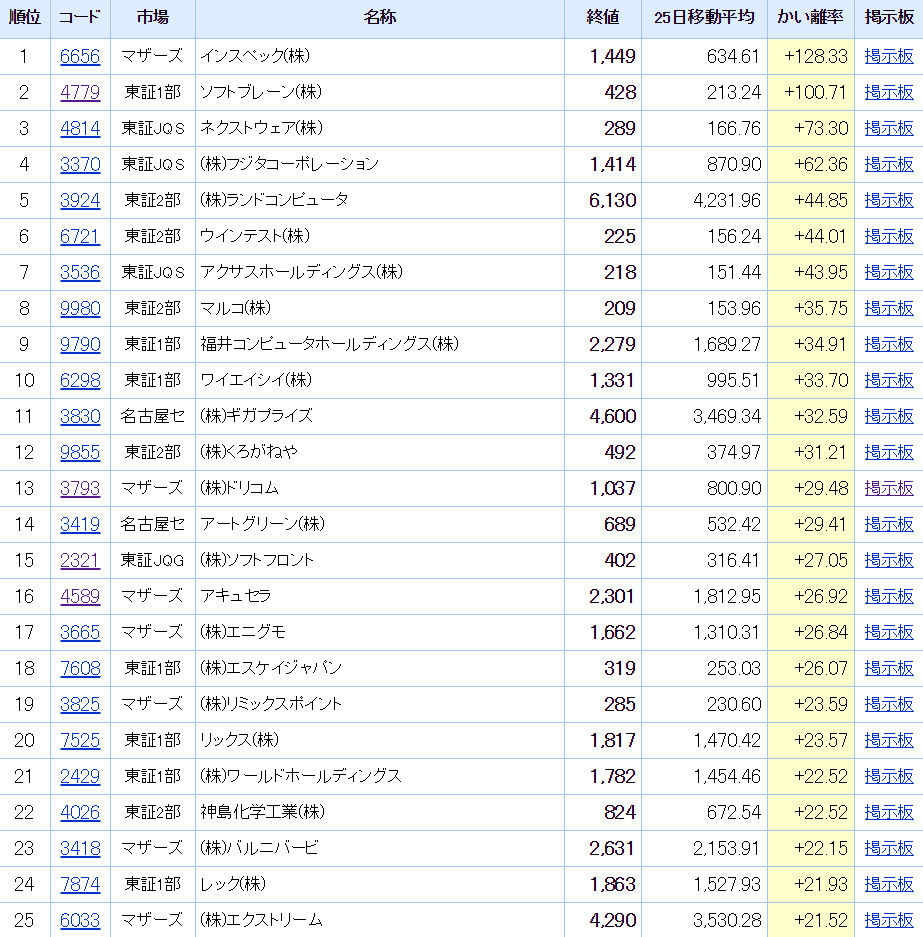Open the 掲示板 link for (株)ランドコンピュータ
This screenshot has width=923, height=937.
[889, 200]
